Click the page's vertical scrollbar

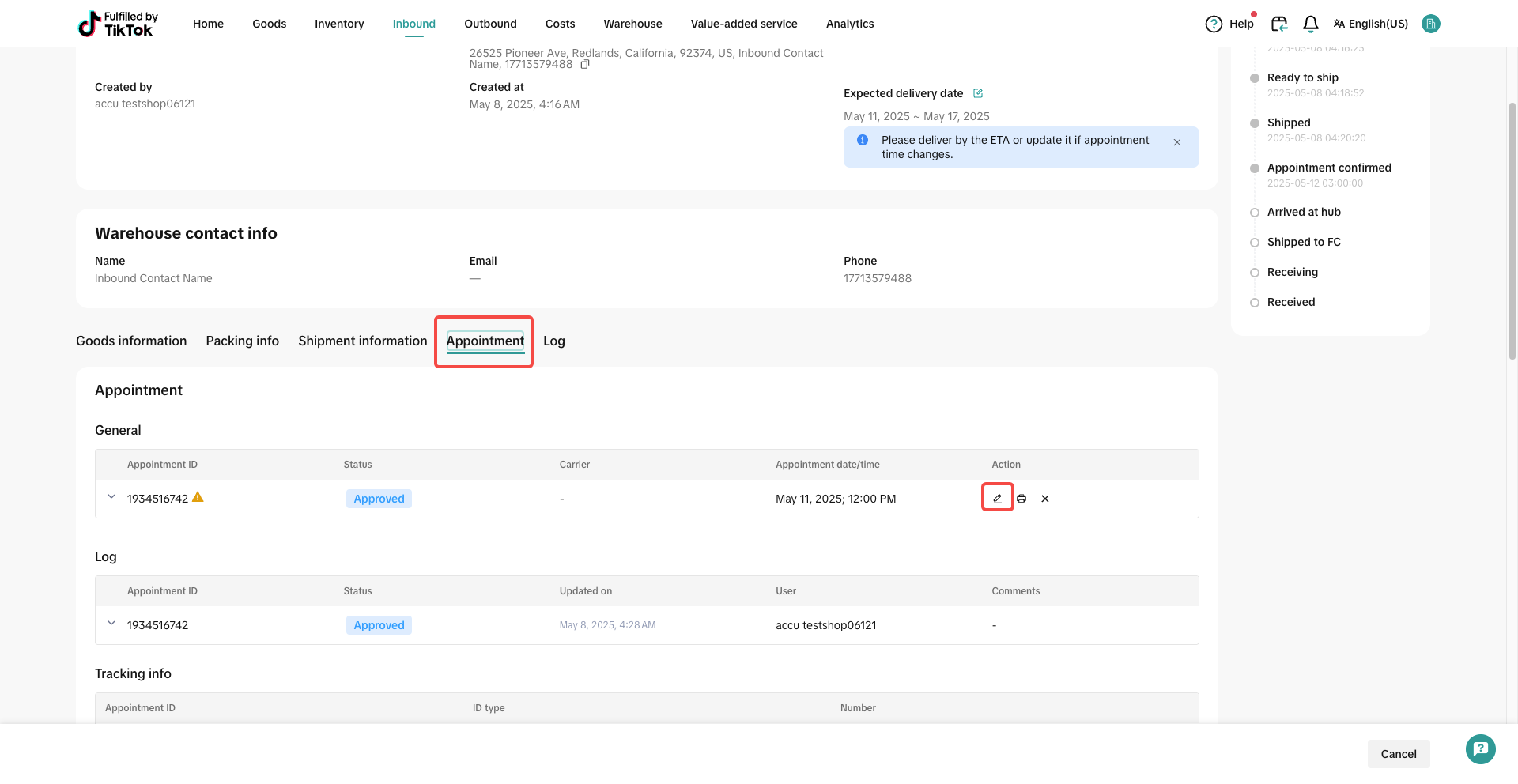tap(1512, 229)
